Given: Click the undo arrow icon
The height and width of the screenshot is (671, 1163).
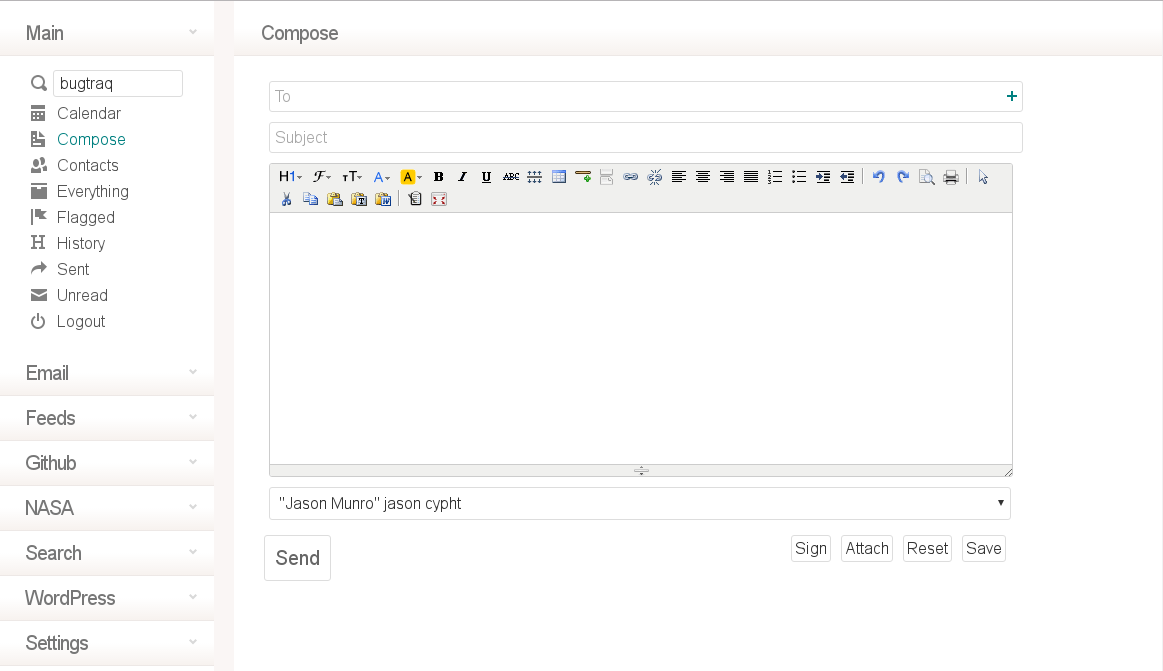Looking at the screenshot, I should [878, 177].
